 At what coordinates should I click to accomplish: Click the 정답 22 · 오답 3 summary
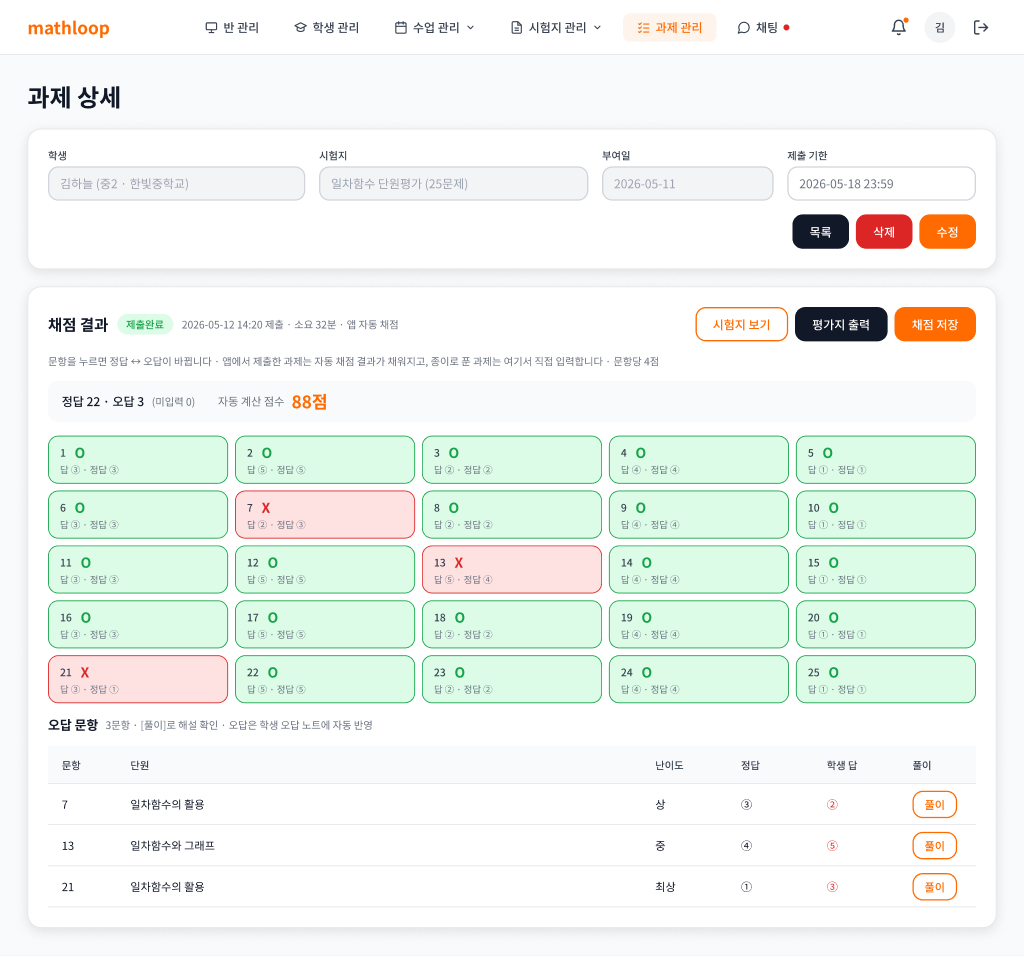103,402
